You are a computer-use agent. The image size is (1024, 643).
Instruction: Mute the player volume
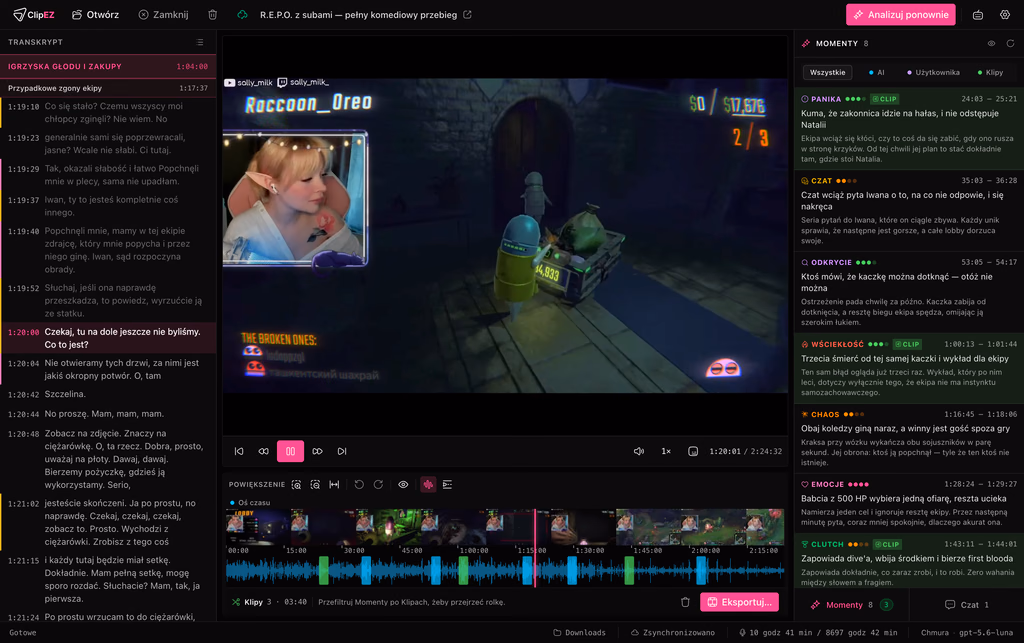pos(639,451)
